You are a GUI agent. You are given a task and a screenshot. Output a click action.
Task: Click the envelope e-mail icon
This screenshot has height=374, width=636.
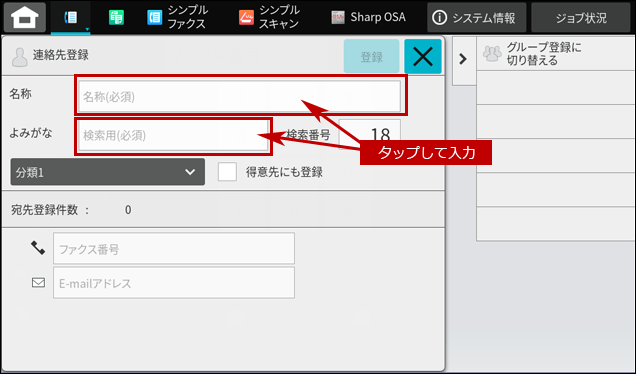click(38, 282)
